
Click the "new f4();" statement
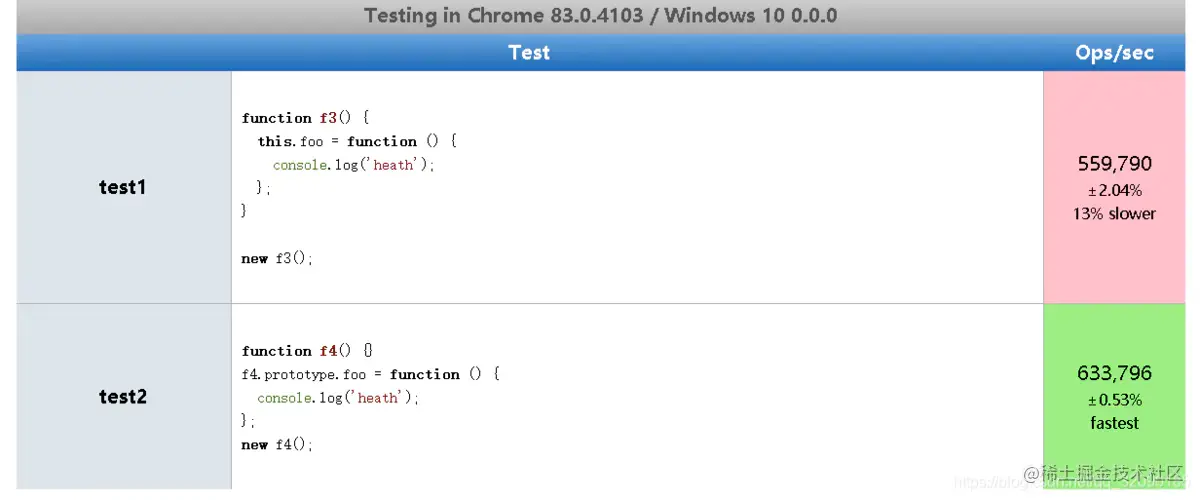277,445
